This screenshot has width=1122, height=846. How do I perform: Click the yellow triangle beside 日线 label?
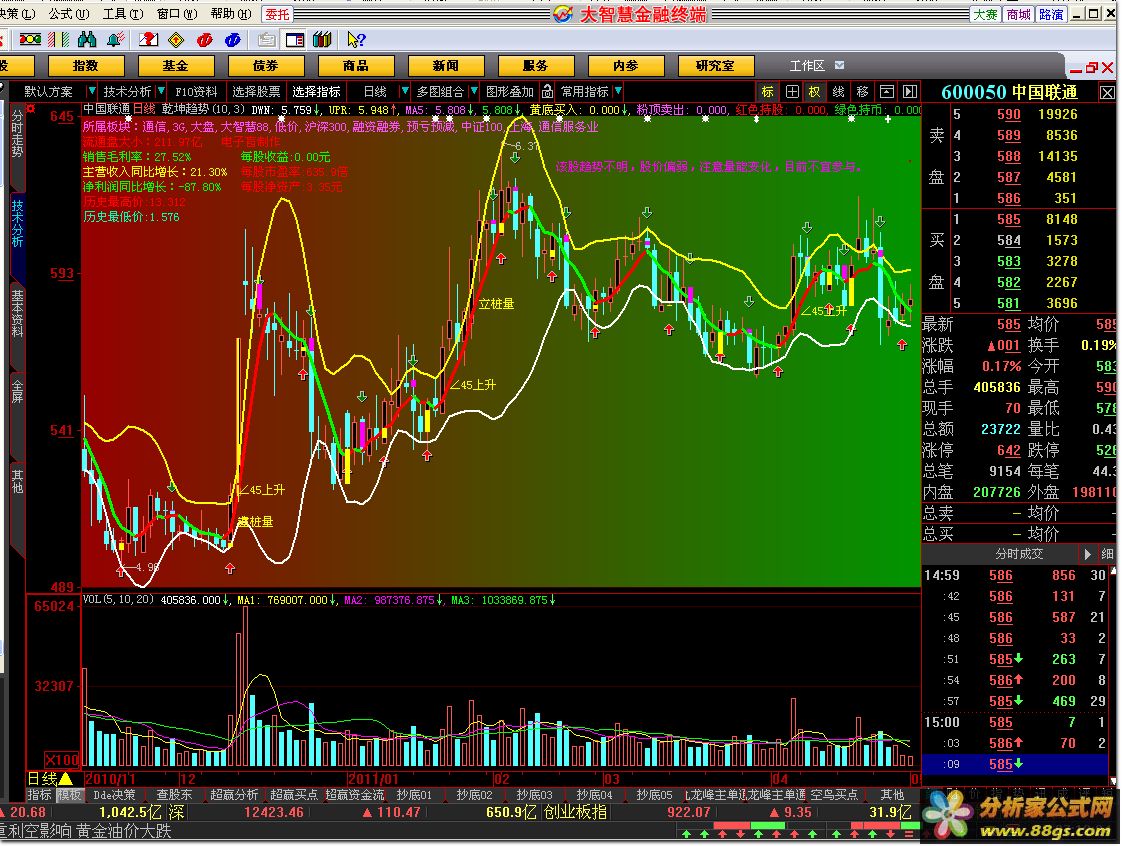click(65, 779)
